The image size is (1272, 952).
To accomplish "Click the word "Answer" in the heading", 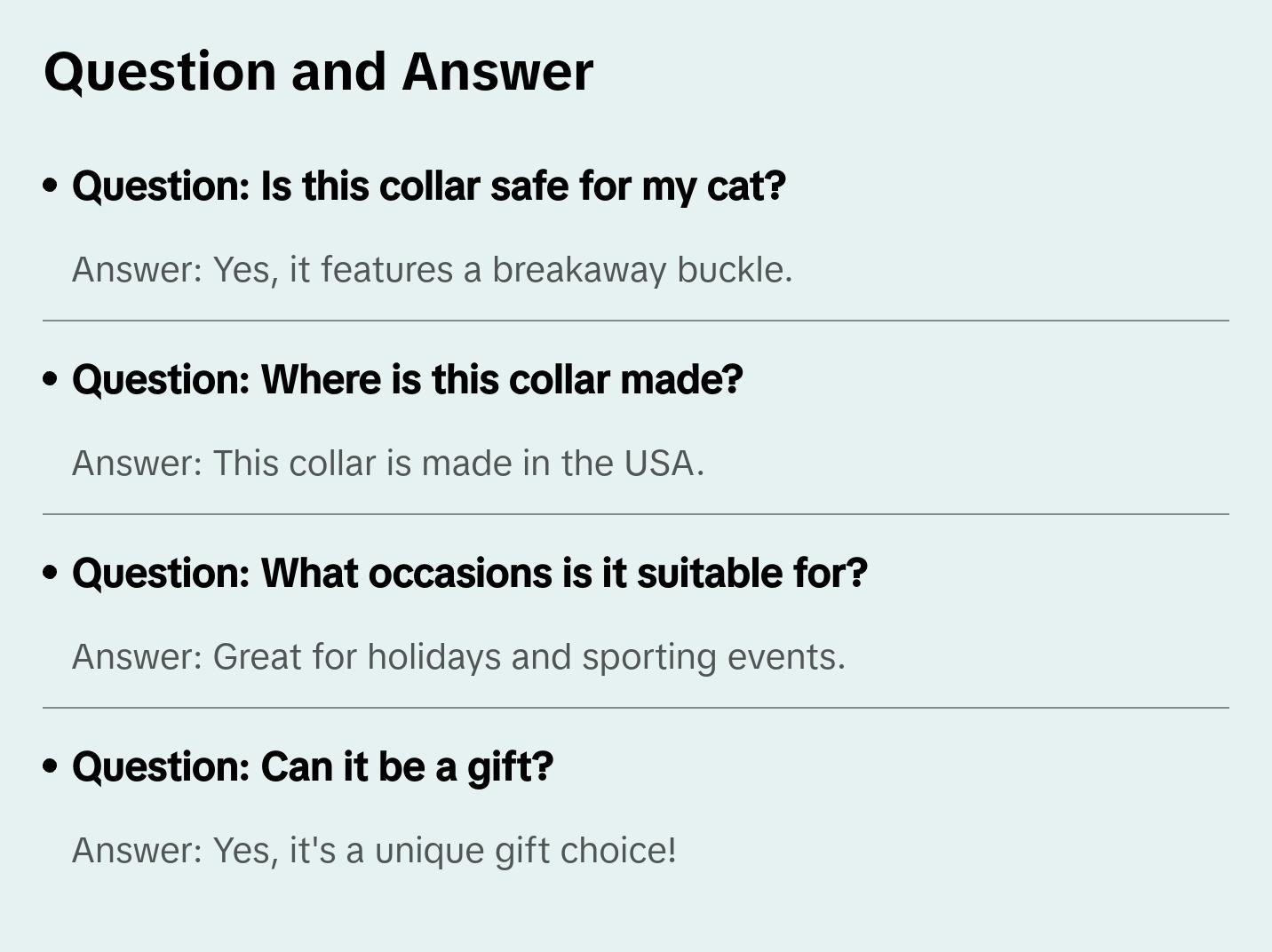I will click(x=497, y=71).
